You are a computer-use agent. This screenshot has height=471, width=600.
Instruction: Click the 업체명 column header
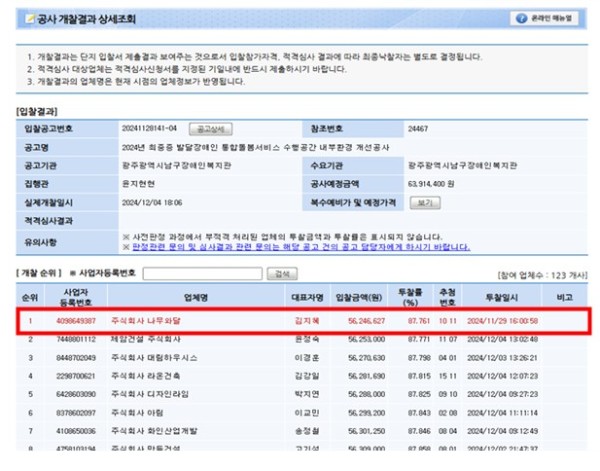[x=196, y=297]
